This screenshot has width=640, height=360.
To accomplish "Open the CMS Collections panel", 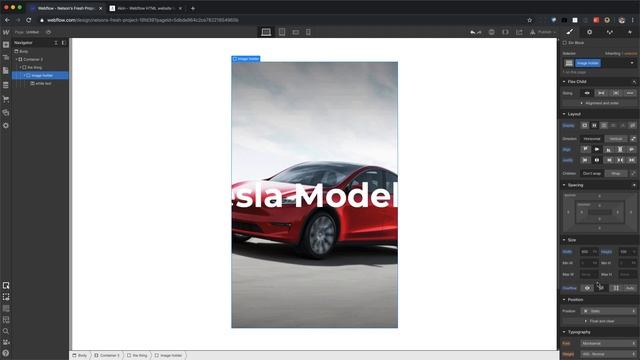I will pos(6,85).
